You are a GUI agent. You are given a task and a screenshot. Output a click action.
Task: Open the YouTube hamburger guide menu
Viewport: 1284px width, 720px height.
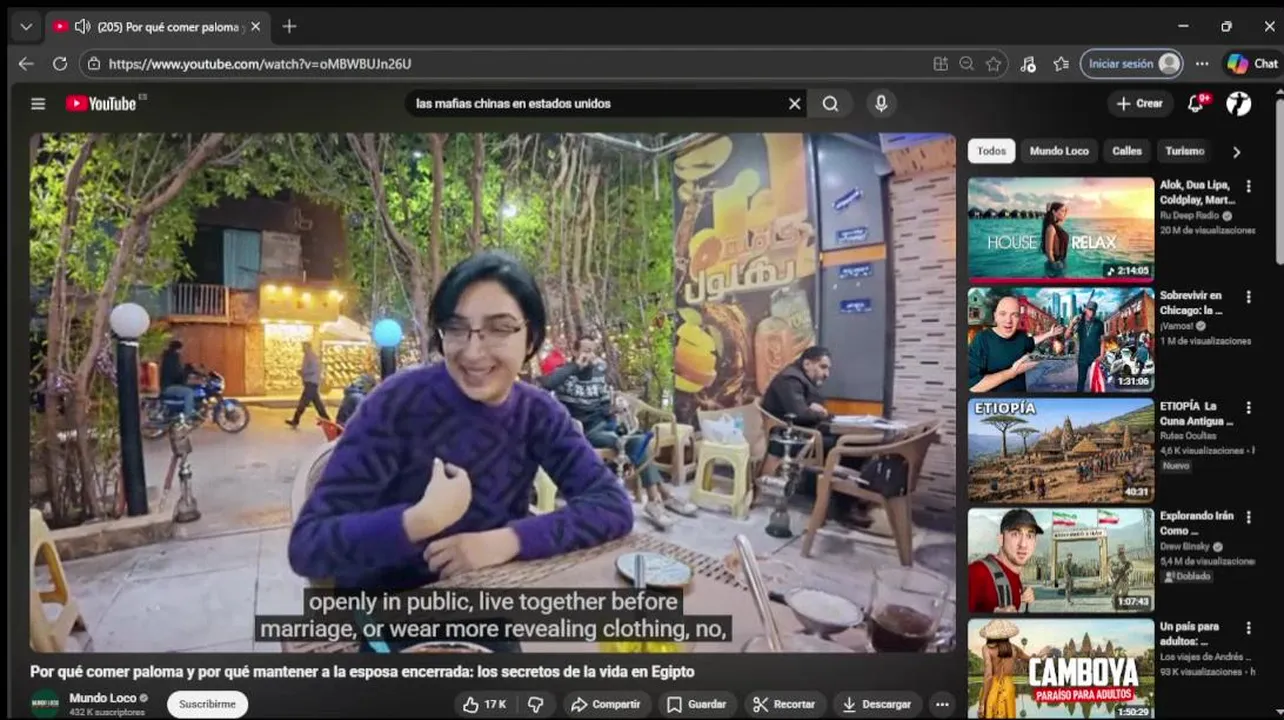(38, 103)
